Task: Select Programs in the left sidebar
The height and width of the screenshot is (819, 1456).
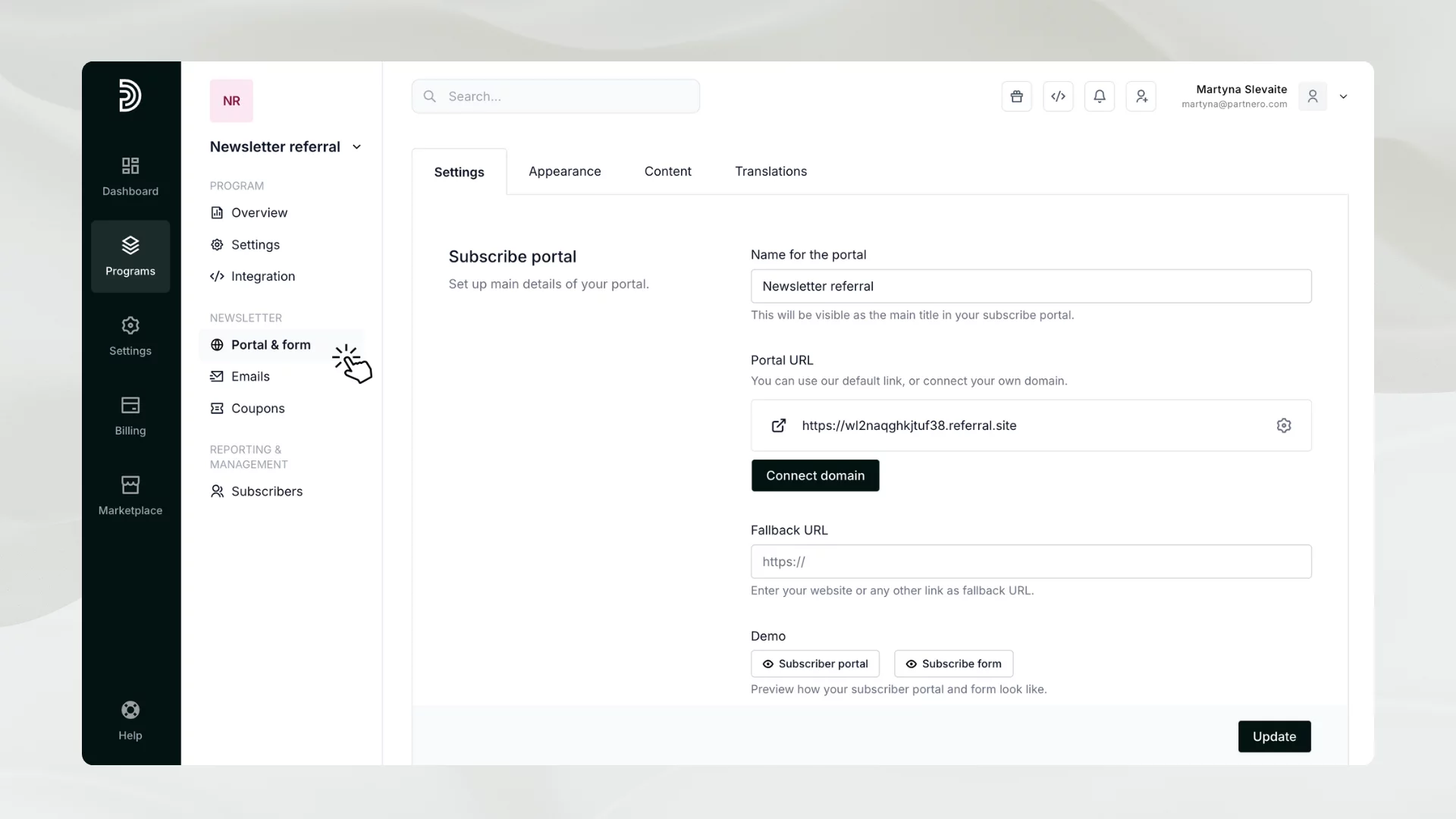Action: pyautogui.click(x=130, y=256)
